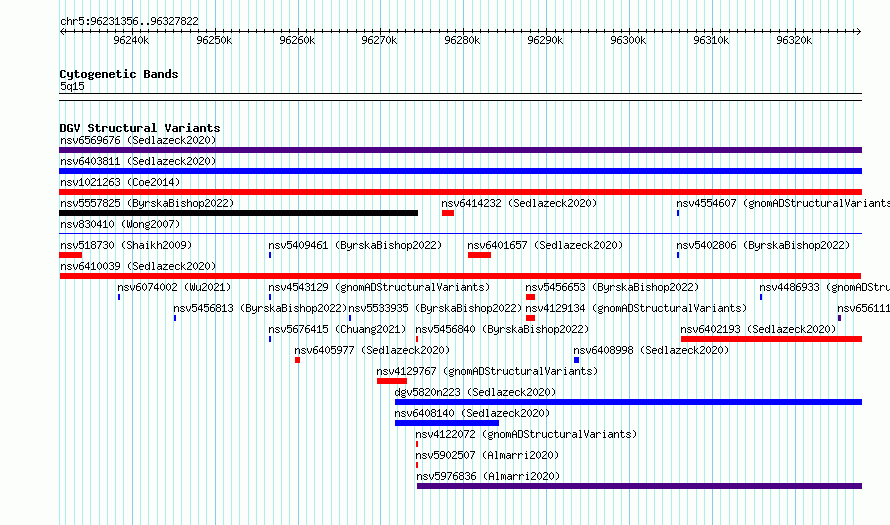Click the nsv4122072 gnomAD variant label
The width and height of the screenshot is (890, 525).
pos(526,434)
